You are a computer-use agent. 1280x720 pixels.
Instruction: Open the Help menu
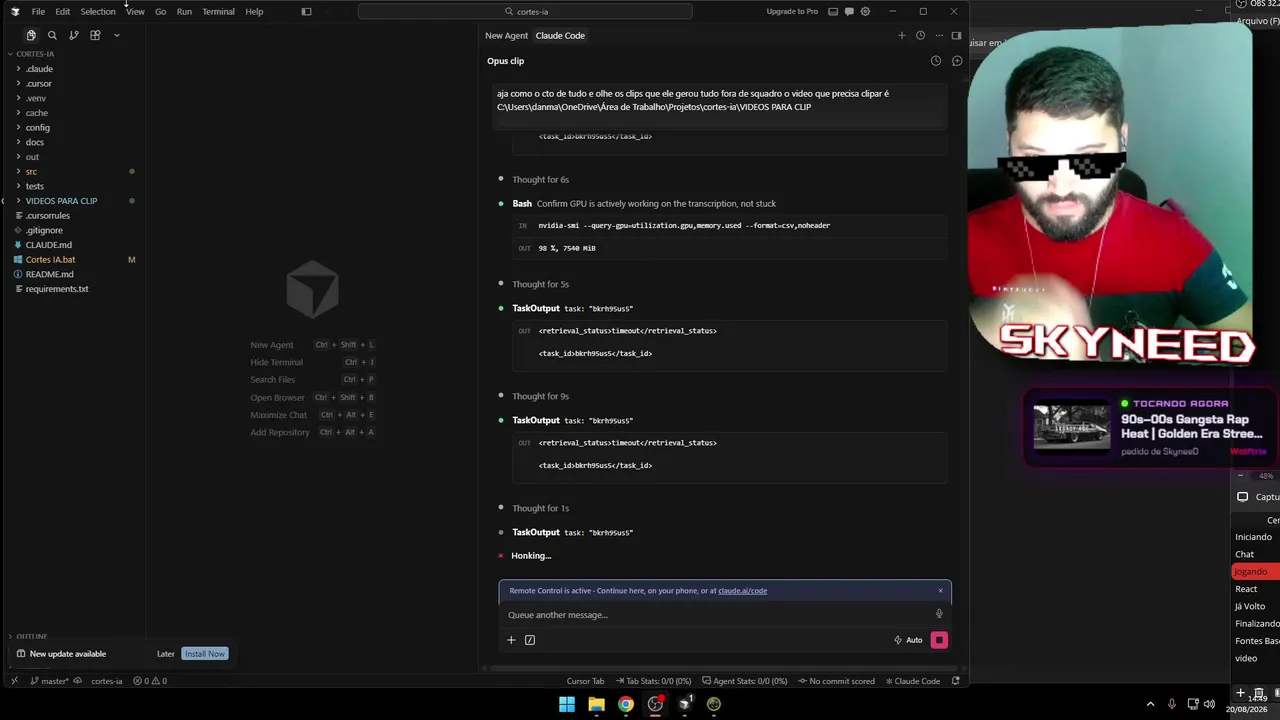click(x=254, y=12)
